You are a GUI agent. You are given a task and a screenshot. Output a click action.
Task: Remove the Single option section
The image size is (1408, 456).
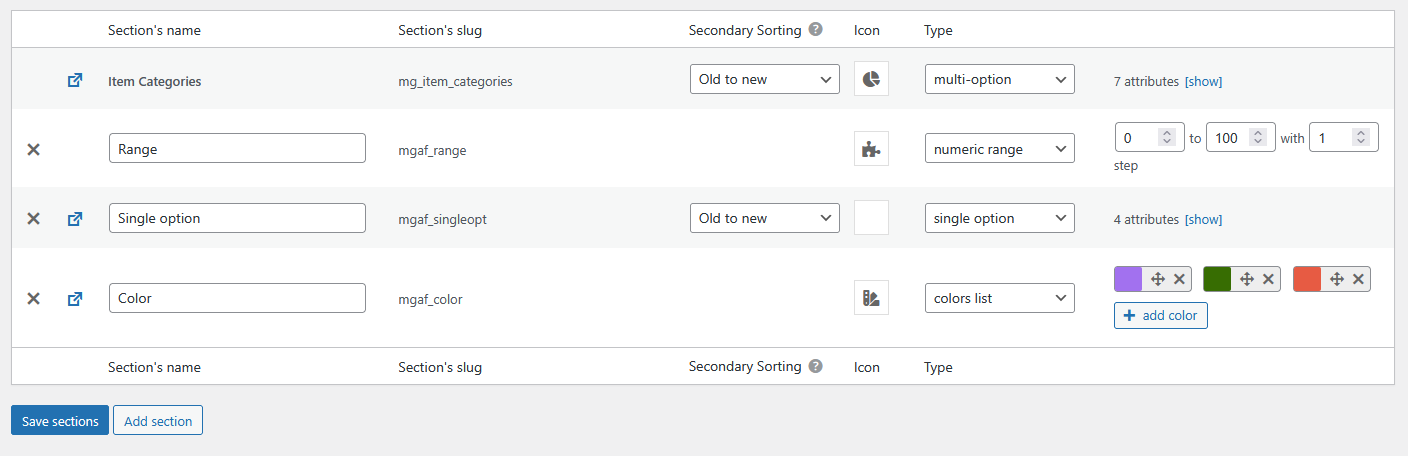(x=33, y=218)
